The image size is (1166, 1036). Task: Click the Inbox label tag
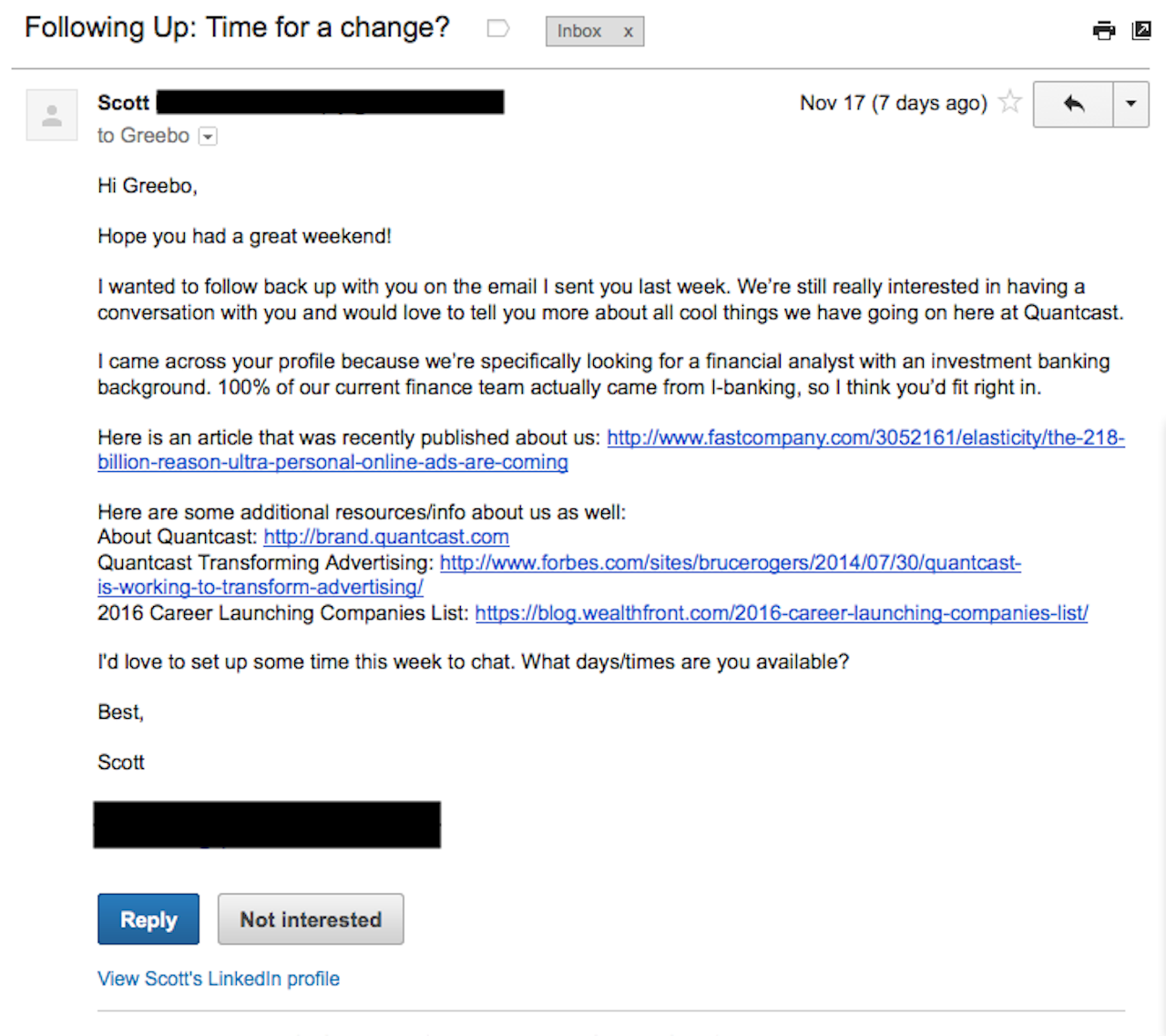(x=579, y=32)
